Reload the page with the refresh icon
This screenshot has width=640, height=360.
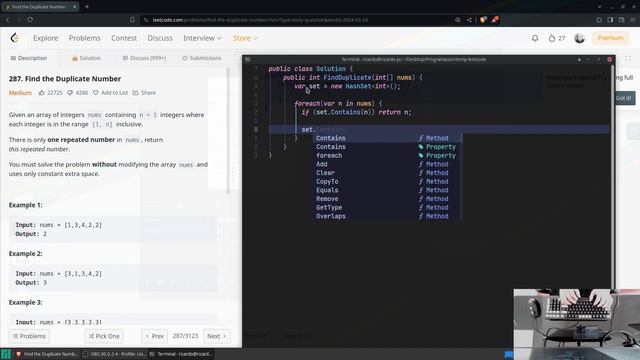click(x=30, y=20)
